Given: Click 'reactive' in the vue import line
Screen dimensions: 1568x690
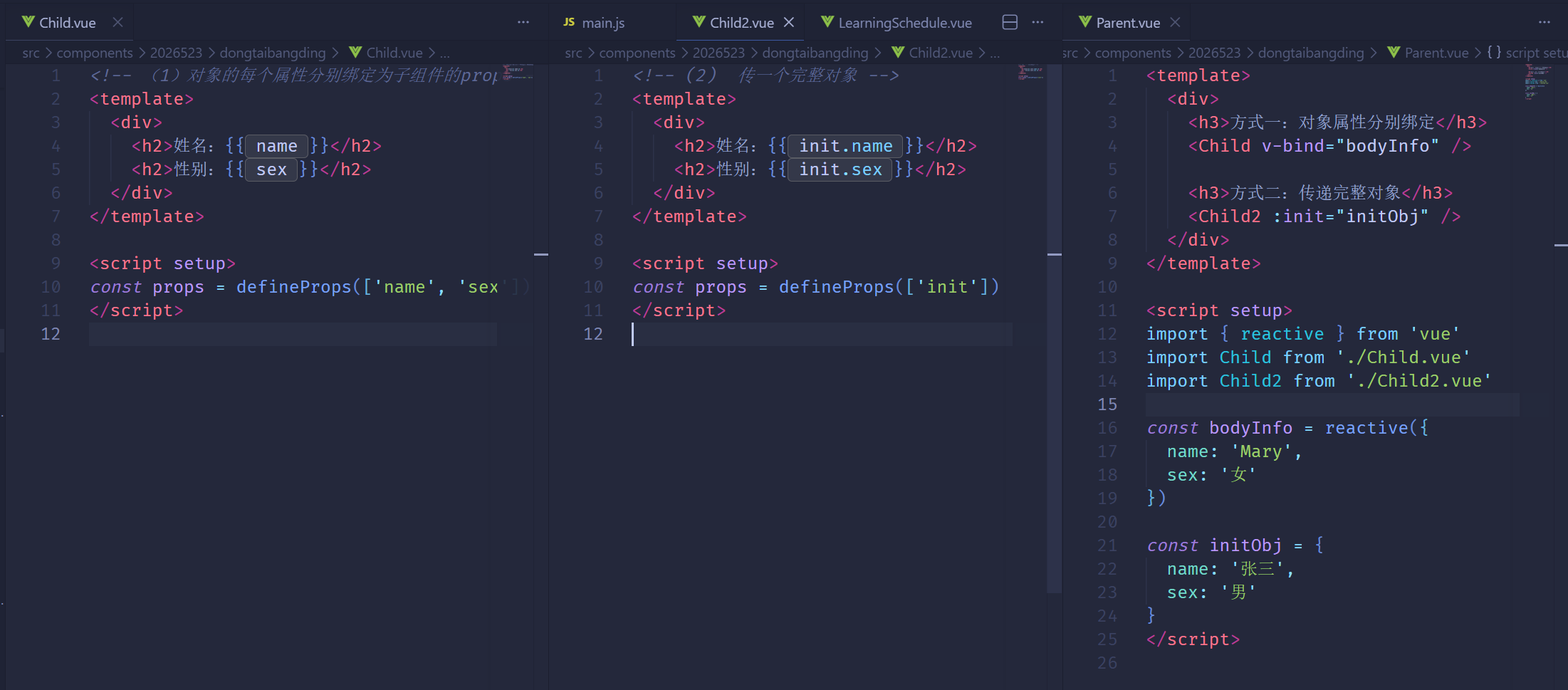Looking at the screenshot, I should [x=1282, y=334].
